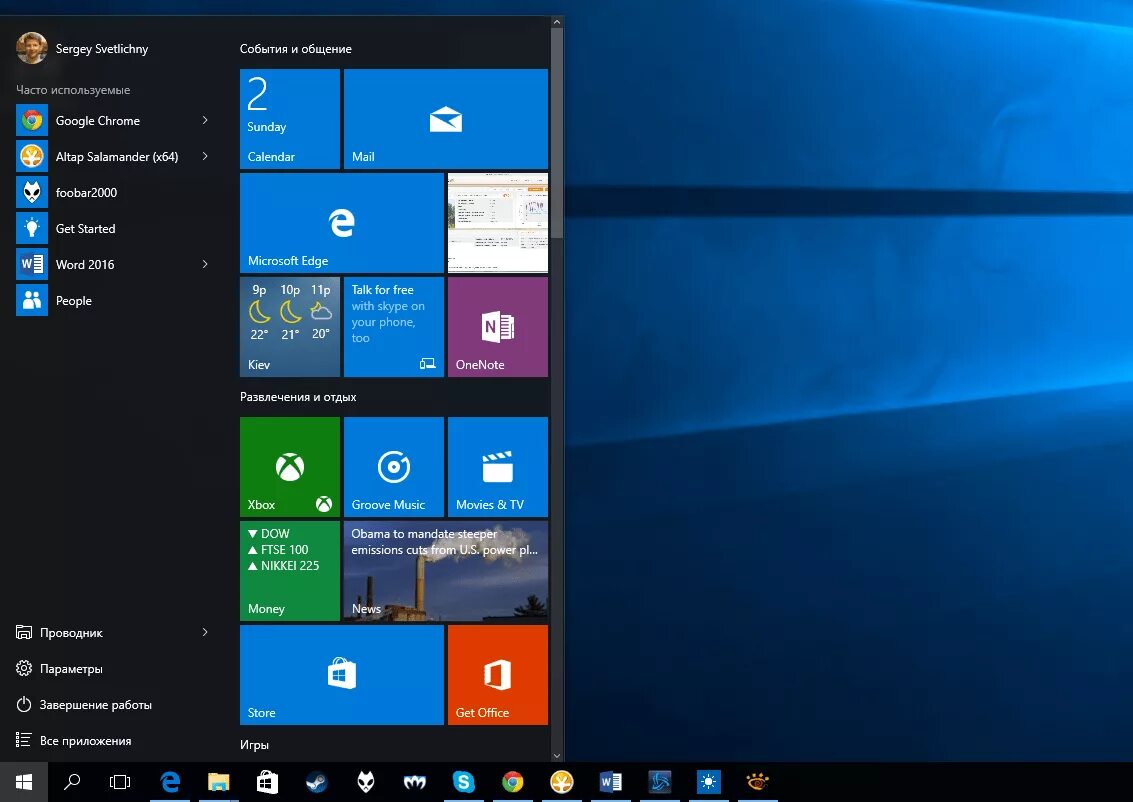Open the News tile about Obama emissions
The image size is (1133, 802).
point(446,571)
